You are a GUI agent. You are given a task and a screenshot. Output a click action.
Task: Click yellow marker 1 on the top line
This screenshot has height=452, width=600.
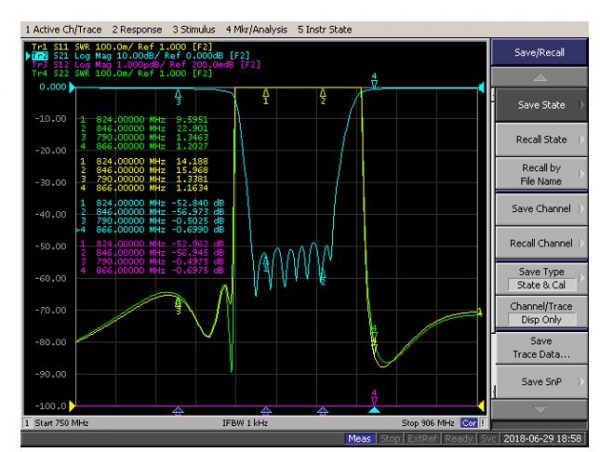[266, 96]
